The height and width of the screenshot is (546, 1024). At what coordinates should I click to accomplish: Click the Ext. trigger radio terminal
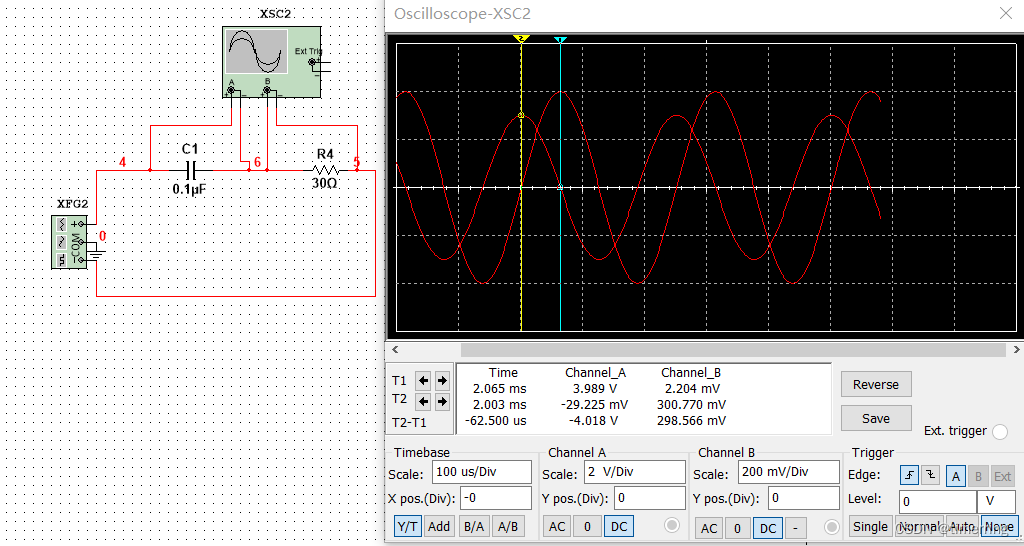tap(1000, 432)
